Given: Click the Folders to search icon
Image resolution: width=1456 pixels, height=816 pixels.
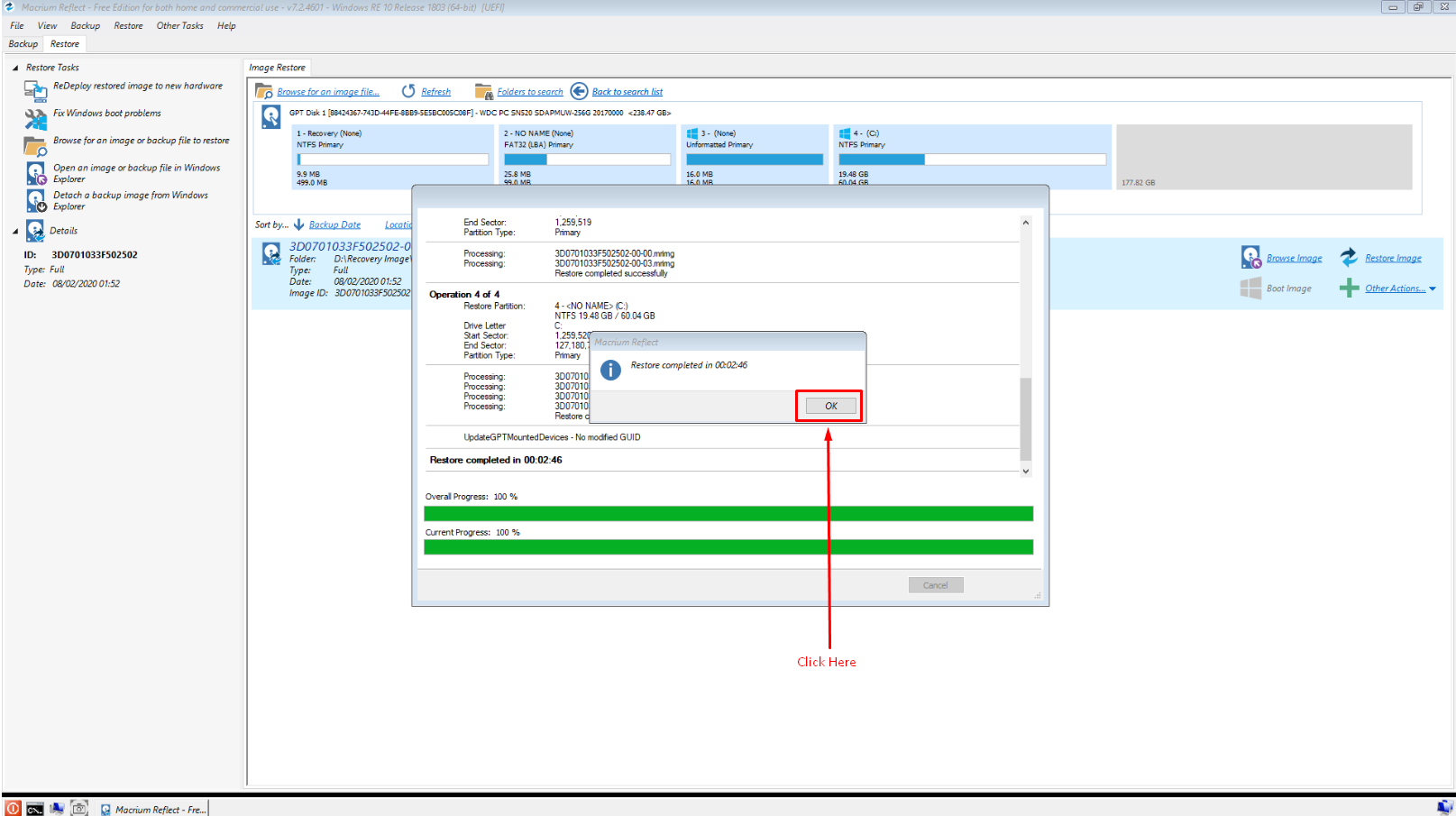Looking at the screenshot, I should pyautogui.click(x=483, y=91).
